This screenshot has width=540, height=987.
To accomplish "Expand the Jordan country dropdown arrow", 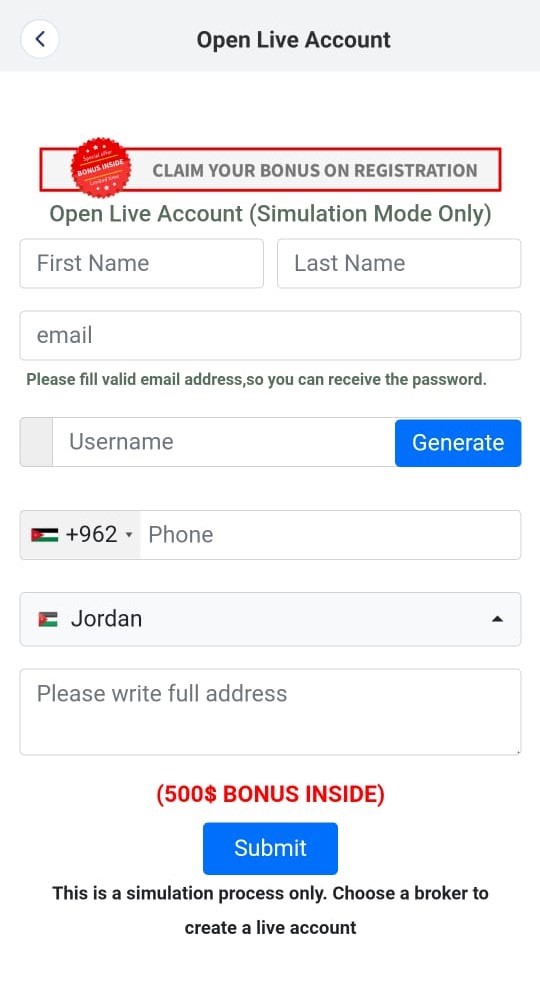I will click(x=497, y=619).
